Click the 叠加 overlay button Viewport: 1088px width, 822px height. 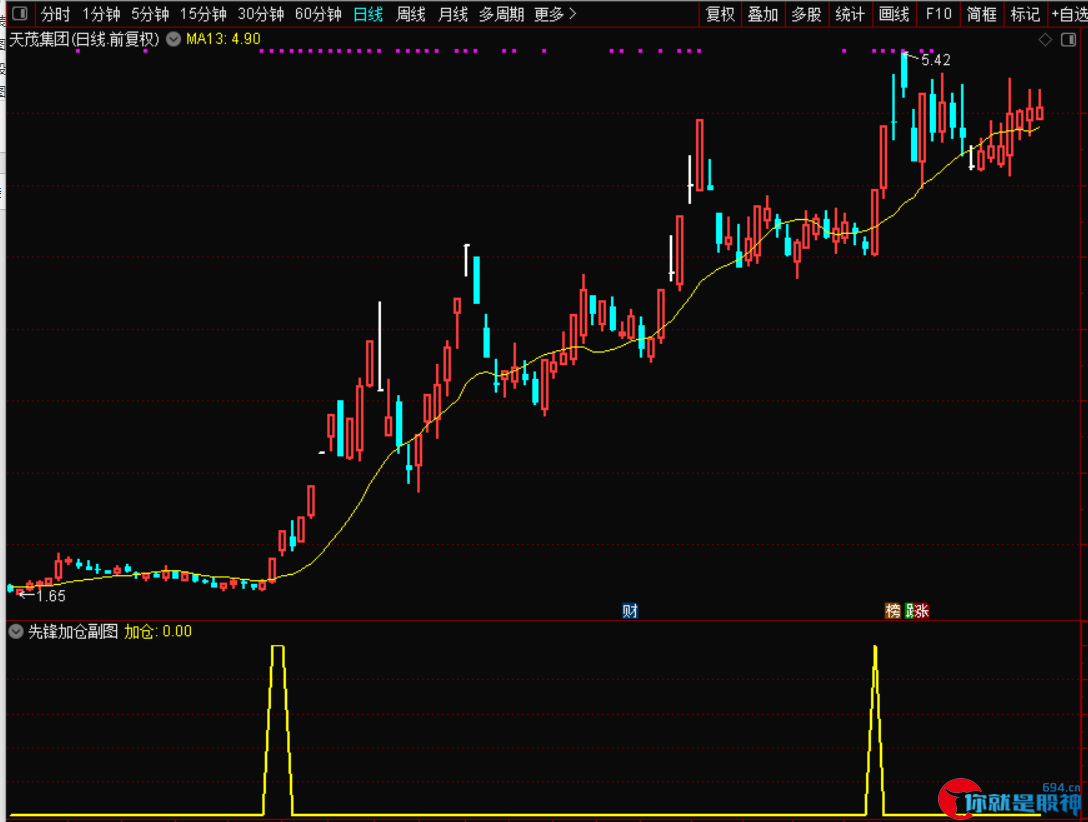(763, 14)
